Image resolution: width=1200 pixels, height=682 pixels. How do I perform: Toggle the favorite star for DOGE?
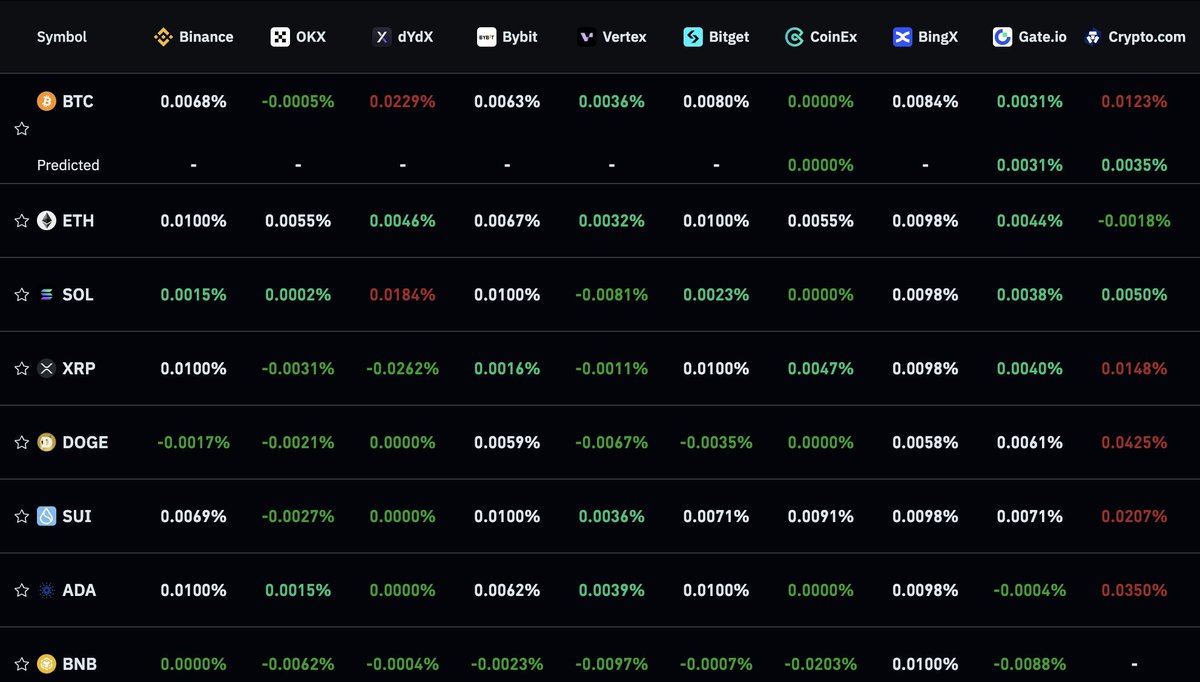tap(21, 442)
